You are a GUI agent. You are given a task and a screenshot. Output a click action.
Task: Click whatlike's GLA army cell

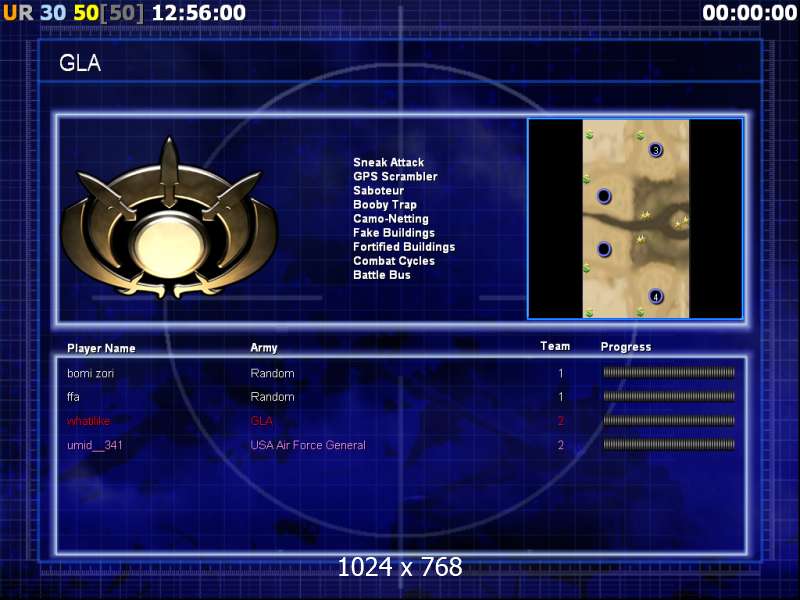click(x=261, y=421)
